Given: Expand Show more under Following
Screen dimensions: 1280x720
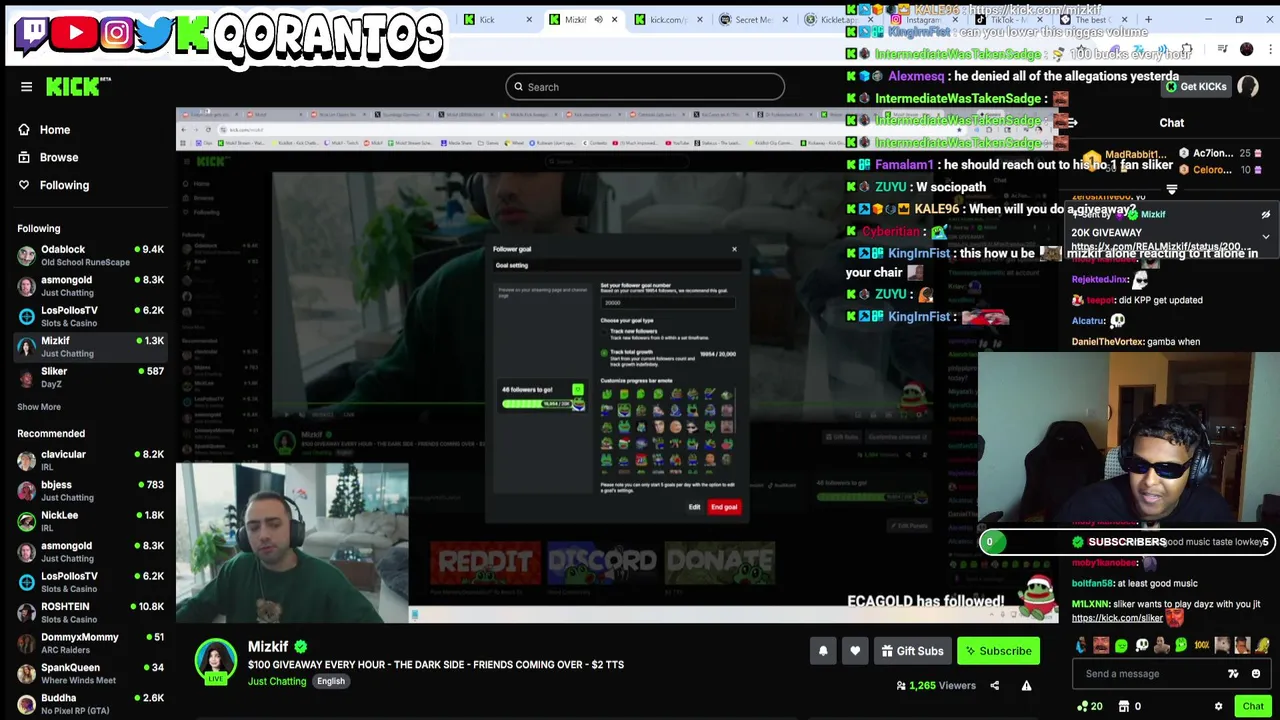Looking at the screenshot, I should [x=39, y=407].
